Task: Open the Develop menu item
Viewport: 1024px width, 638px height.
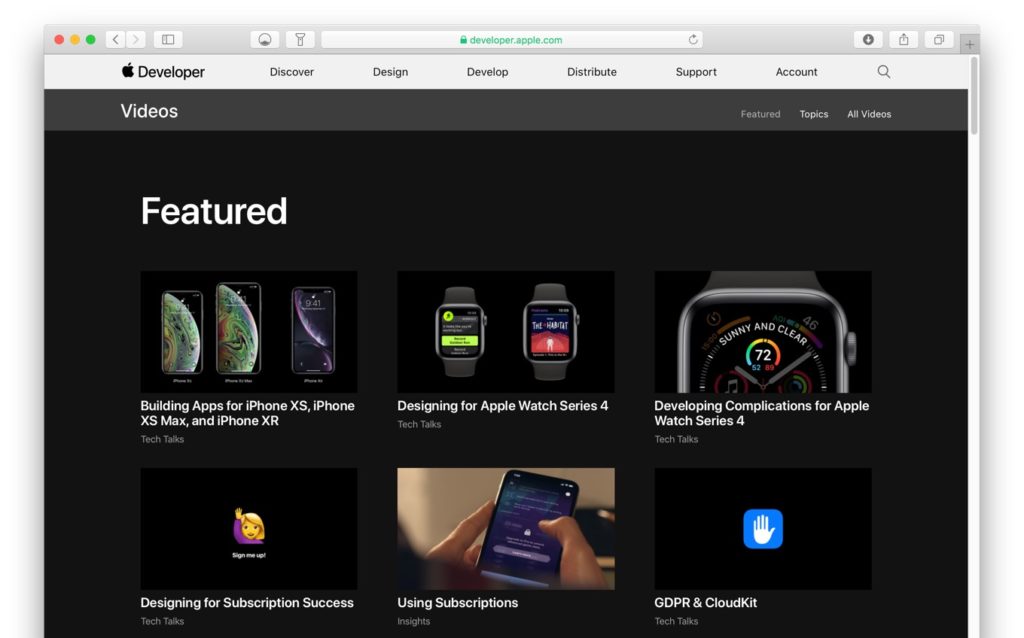Action: pos(487,71)
